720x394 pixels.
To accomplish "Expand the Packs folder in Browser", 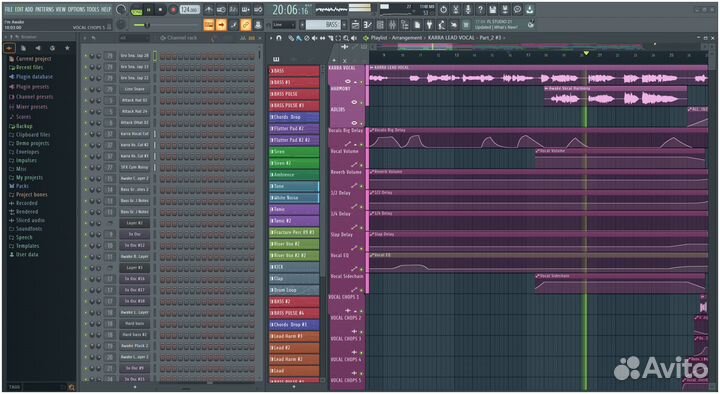I will pyautogui.click(x=22, y=186).
